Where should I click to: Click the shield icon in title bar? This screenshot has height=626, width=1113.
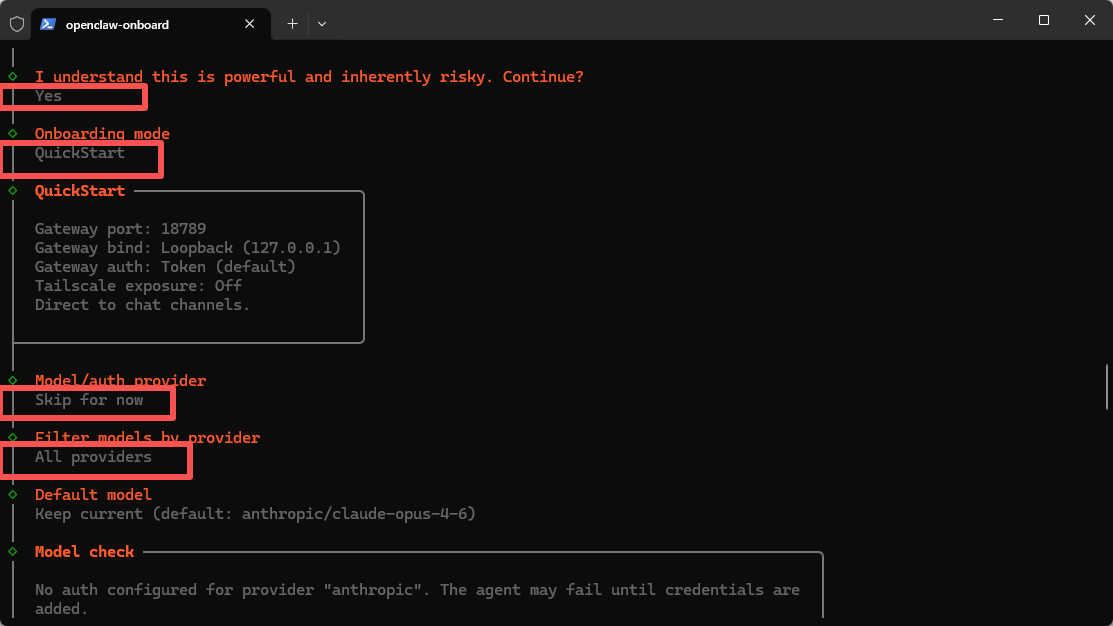tap(17, 23)
